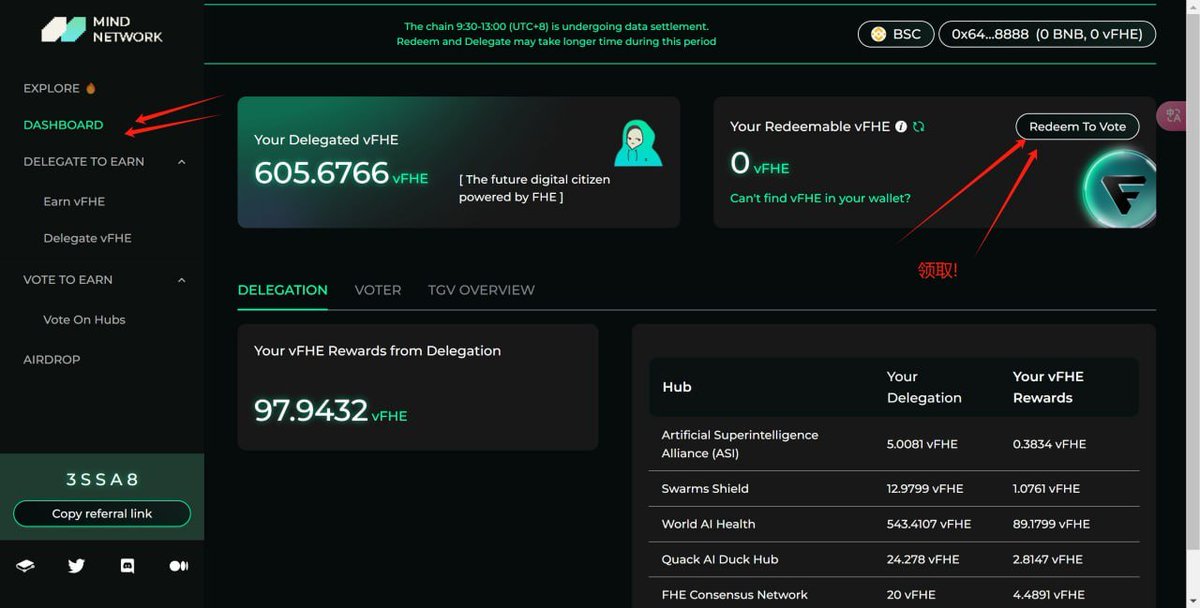Screen dimensions: 1200x608
Task: Switch to the TGV OVERVIEW tab
Action: coord(481,290)
